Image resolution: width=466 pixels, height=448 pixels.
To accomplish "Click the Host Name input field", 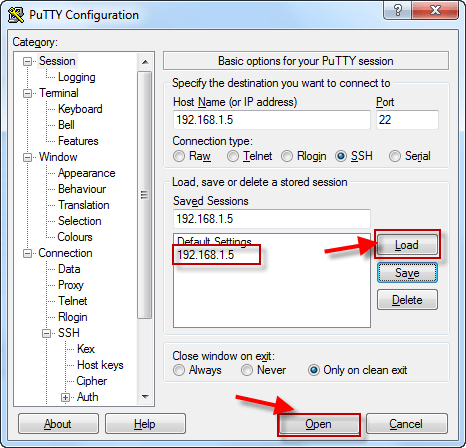I will 272,120.
